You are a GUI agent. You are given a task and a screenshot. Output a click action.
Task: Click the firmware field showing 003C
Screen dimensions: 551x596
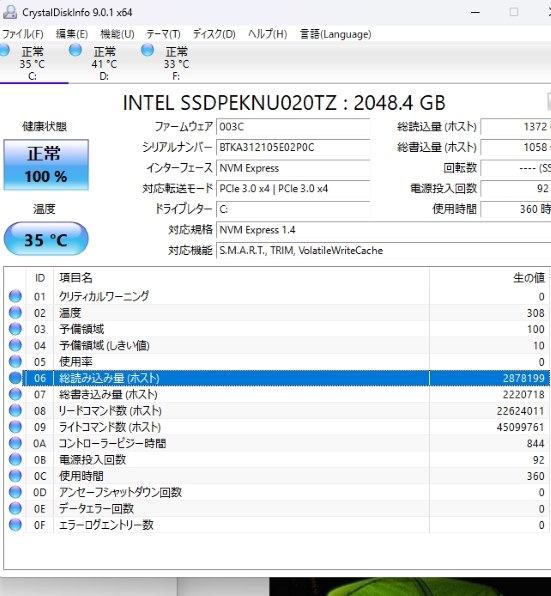click(x=293, y=127)
